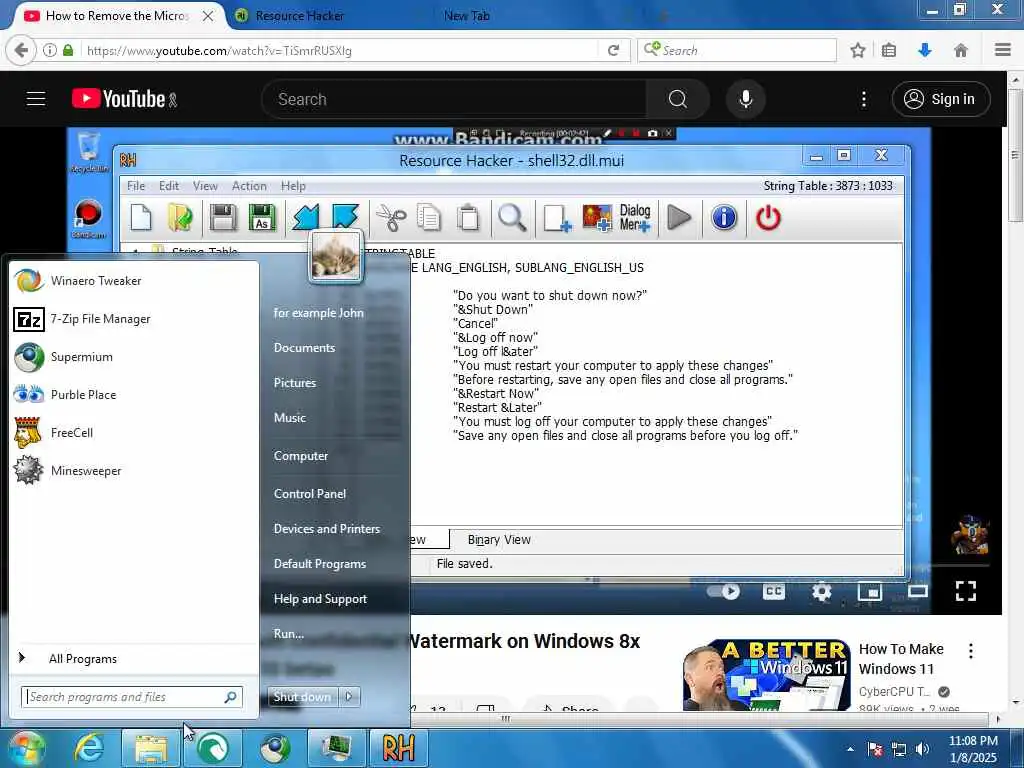Click the voice search microphone icon
The width and height of the screenshot is (1024, 768).
[x=745, y=99]
